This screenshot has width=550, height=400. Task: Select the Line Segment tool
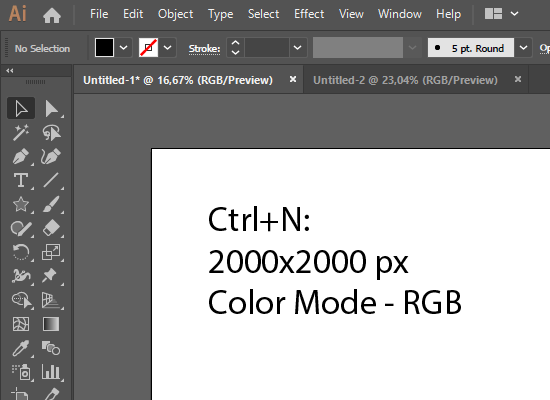pyautogui.click(x=51, y=180)
